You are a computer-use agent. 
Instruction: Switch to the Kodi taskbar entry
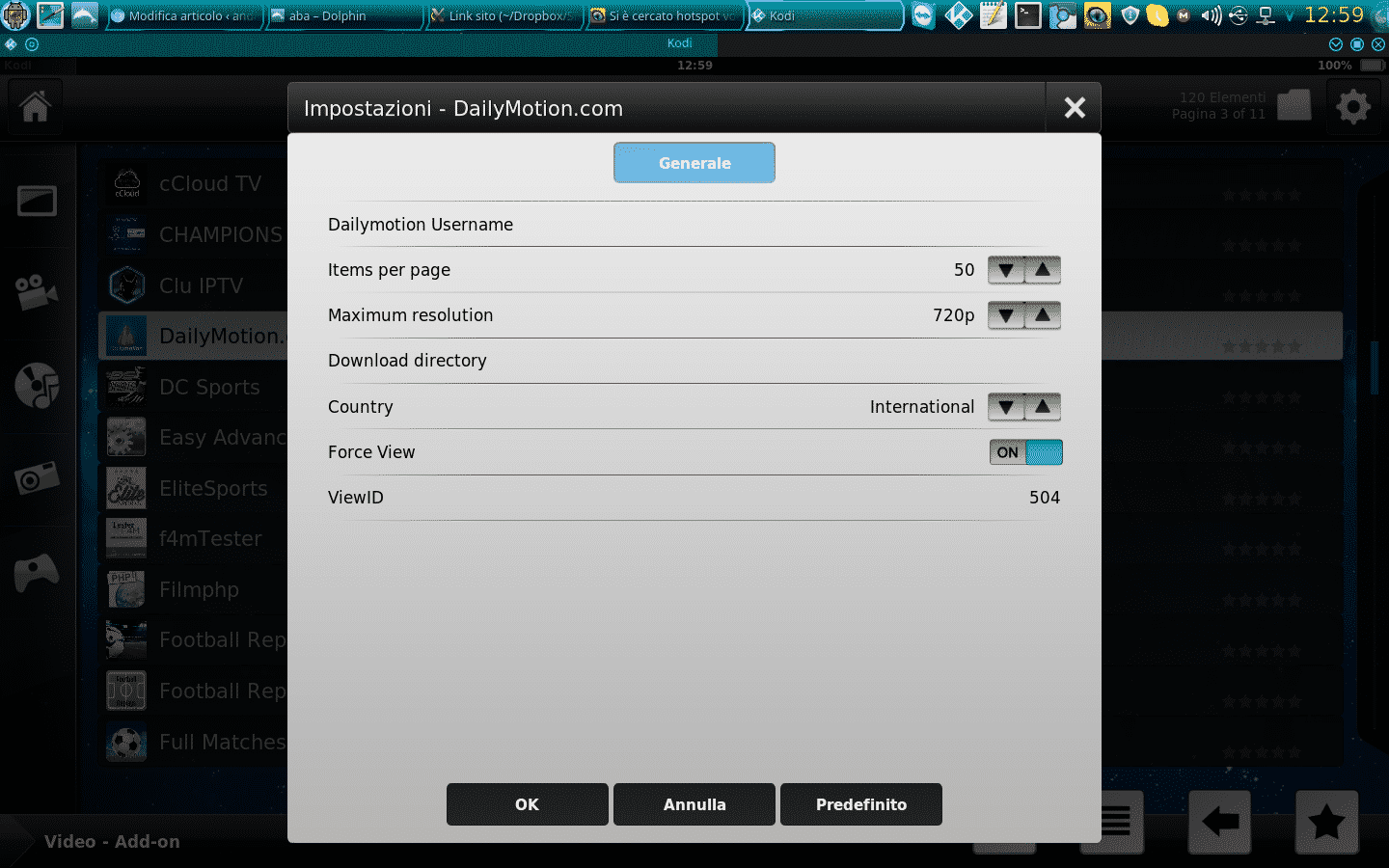(824, 15)
